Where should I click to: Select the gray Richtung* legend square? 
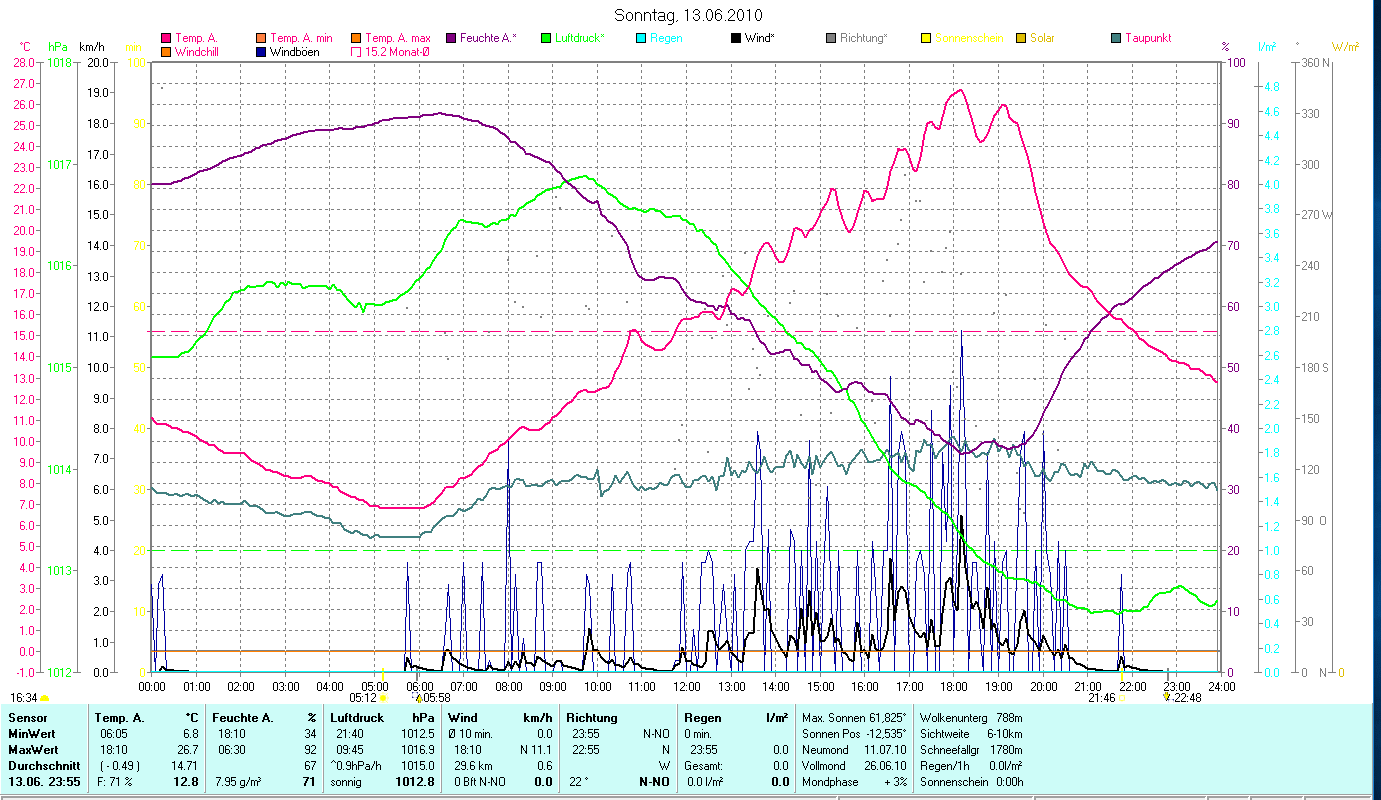831,38
